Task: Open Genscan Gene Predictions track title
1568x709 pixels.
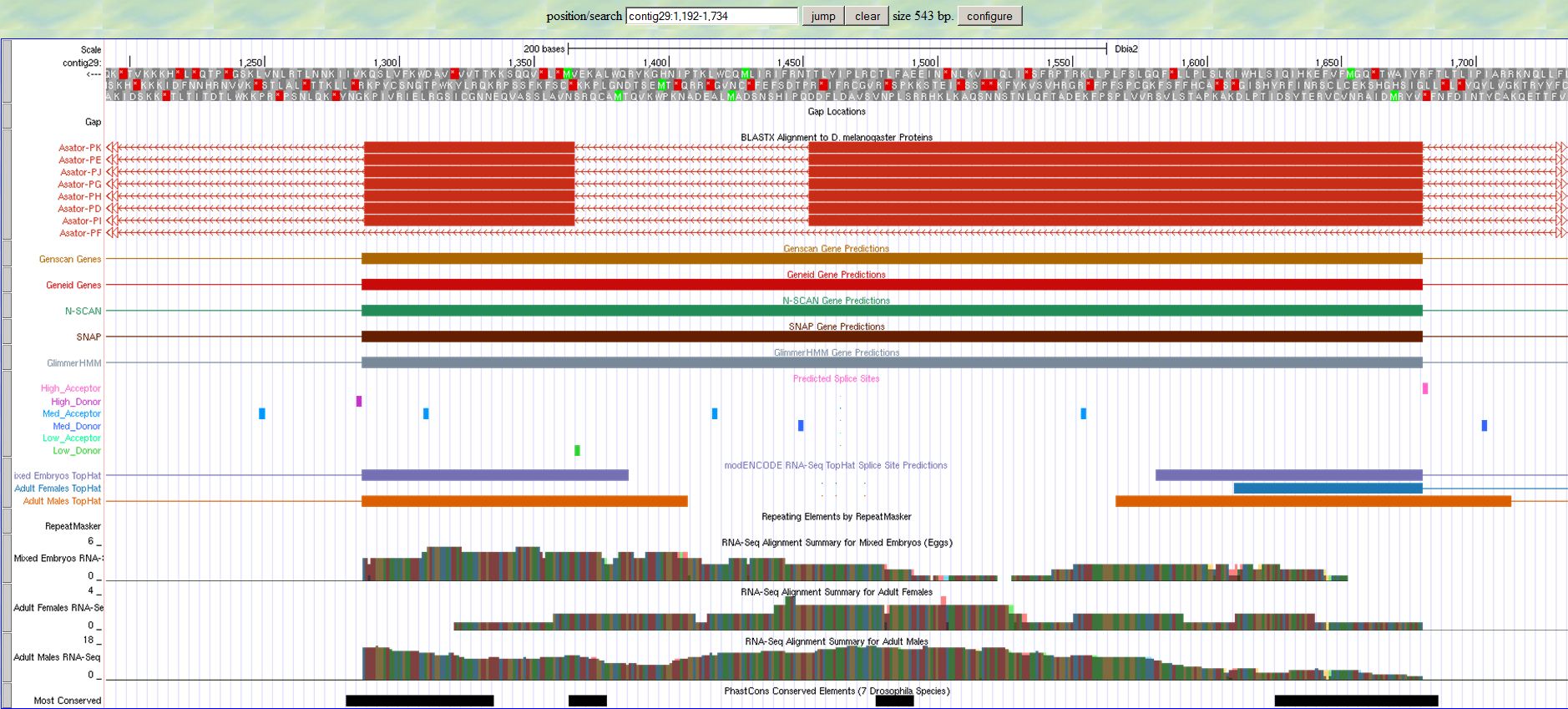Action: coord(837,249)
